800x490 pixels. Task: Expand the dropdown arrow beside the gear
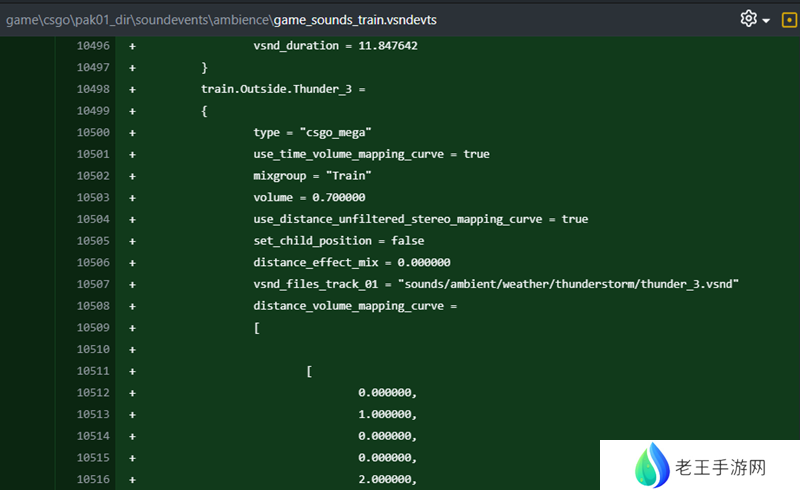point(766,20)
